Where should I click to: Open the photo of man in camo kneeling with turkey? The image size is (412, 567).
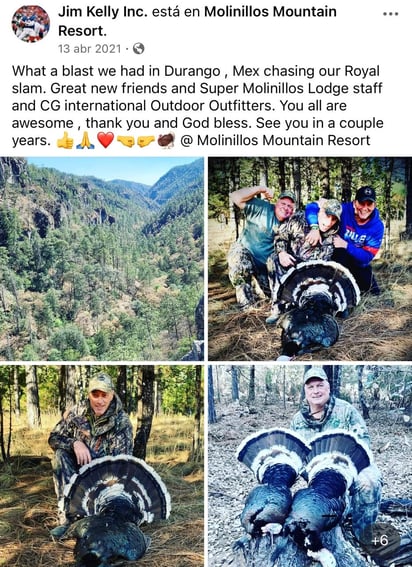click(102, 466)
